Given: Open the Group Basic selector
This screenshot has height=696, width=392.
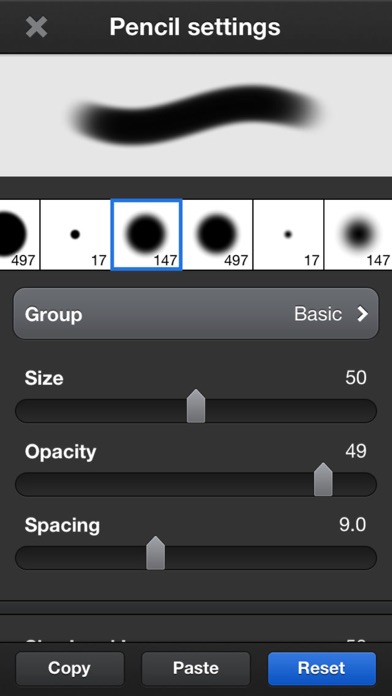Looking at the screenshot, I should (196, 314).
